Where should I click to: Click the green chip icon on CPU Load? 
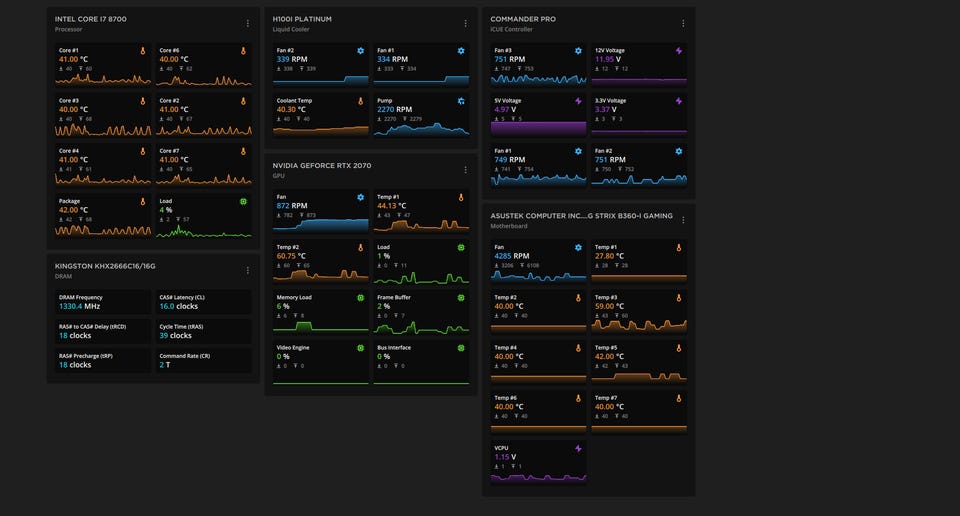pyautogui.click(x=243, y=201)
